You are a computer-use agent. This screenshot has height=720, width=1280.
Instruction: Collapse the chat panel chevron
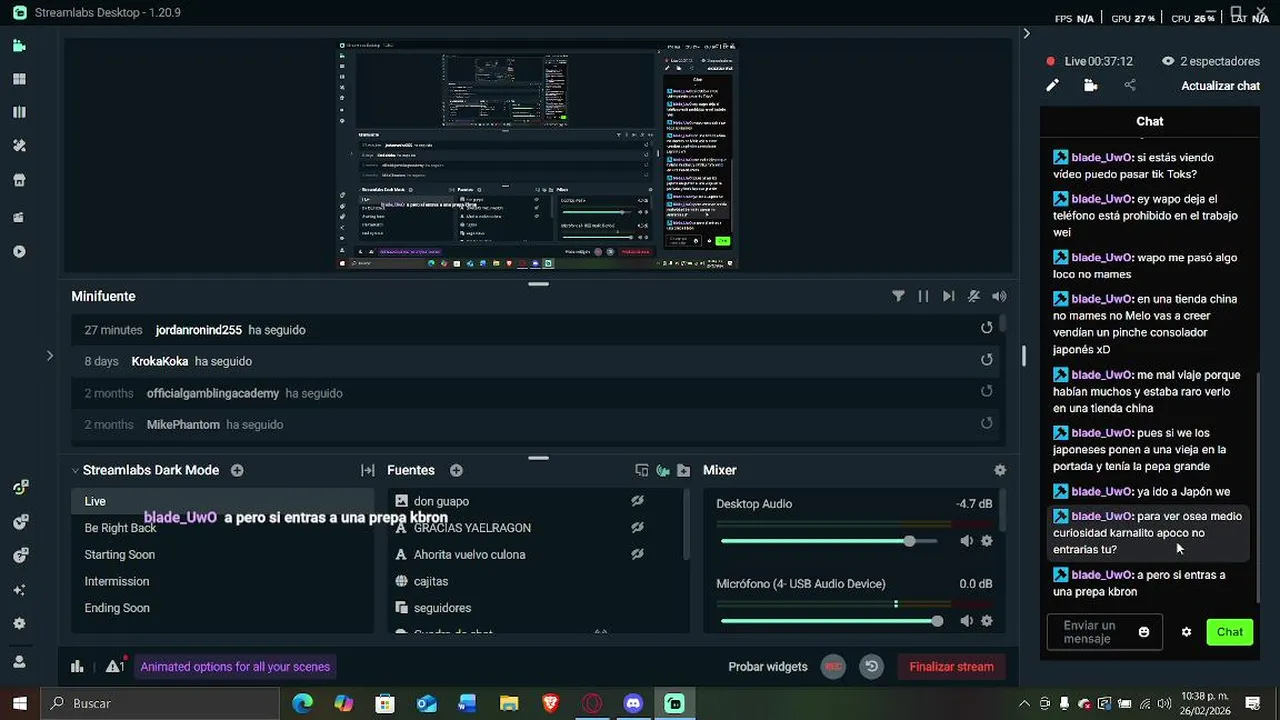point(1026,34)
